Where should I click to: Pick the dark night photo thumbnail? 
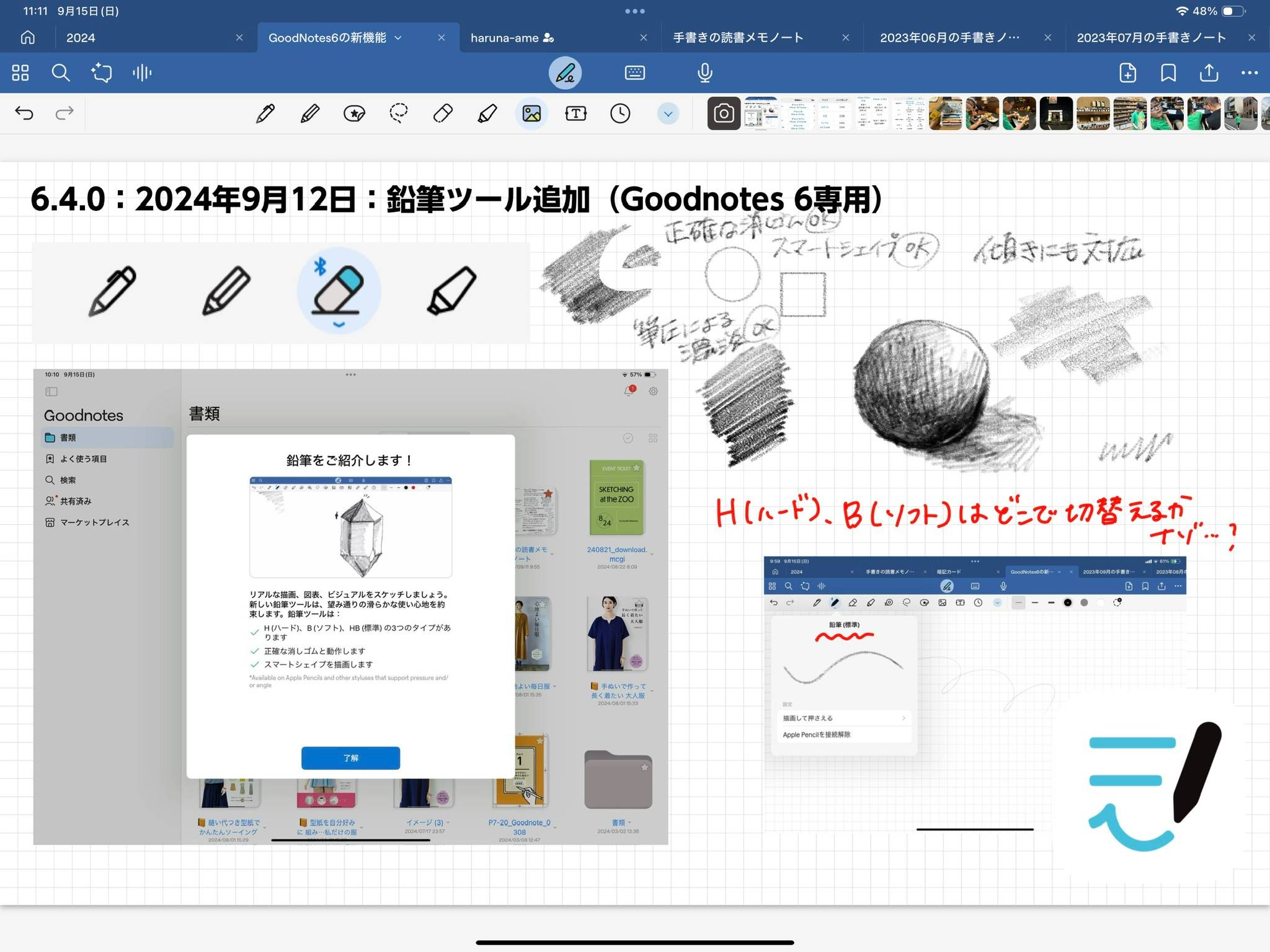[1056, 113]
